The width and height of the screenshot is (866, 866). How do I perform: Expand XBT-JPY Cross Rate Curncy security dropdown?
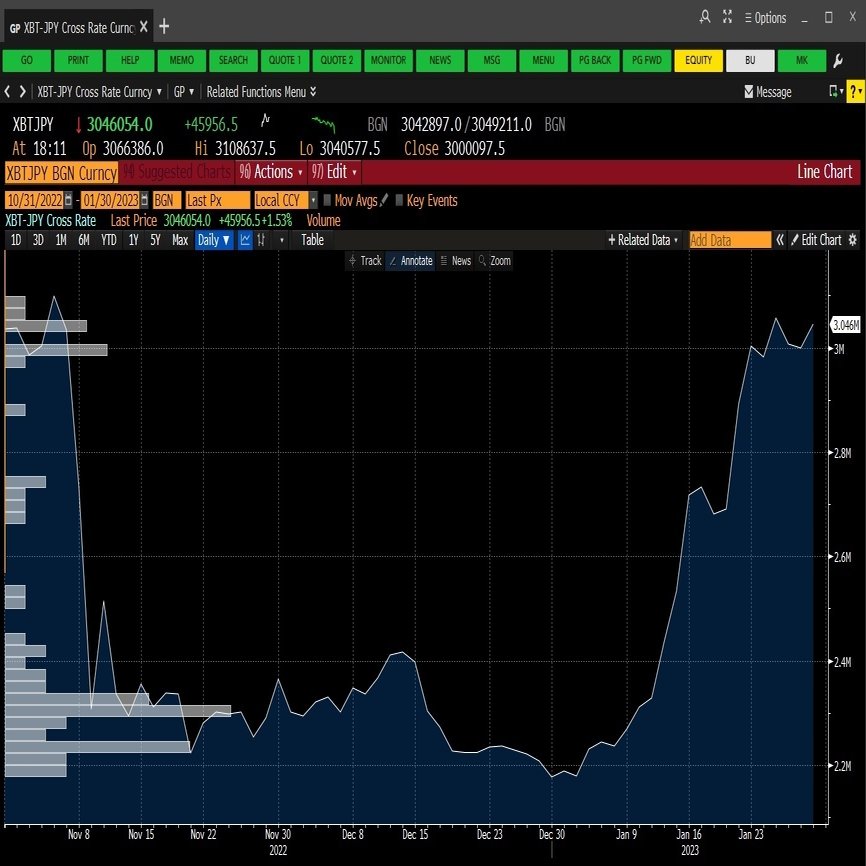99,92
